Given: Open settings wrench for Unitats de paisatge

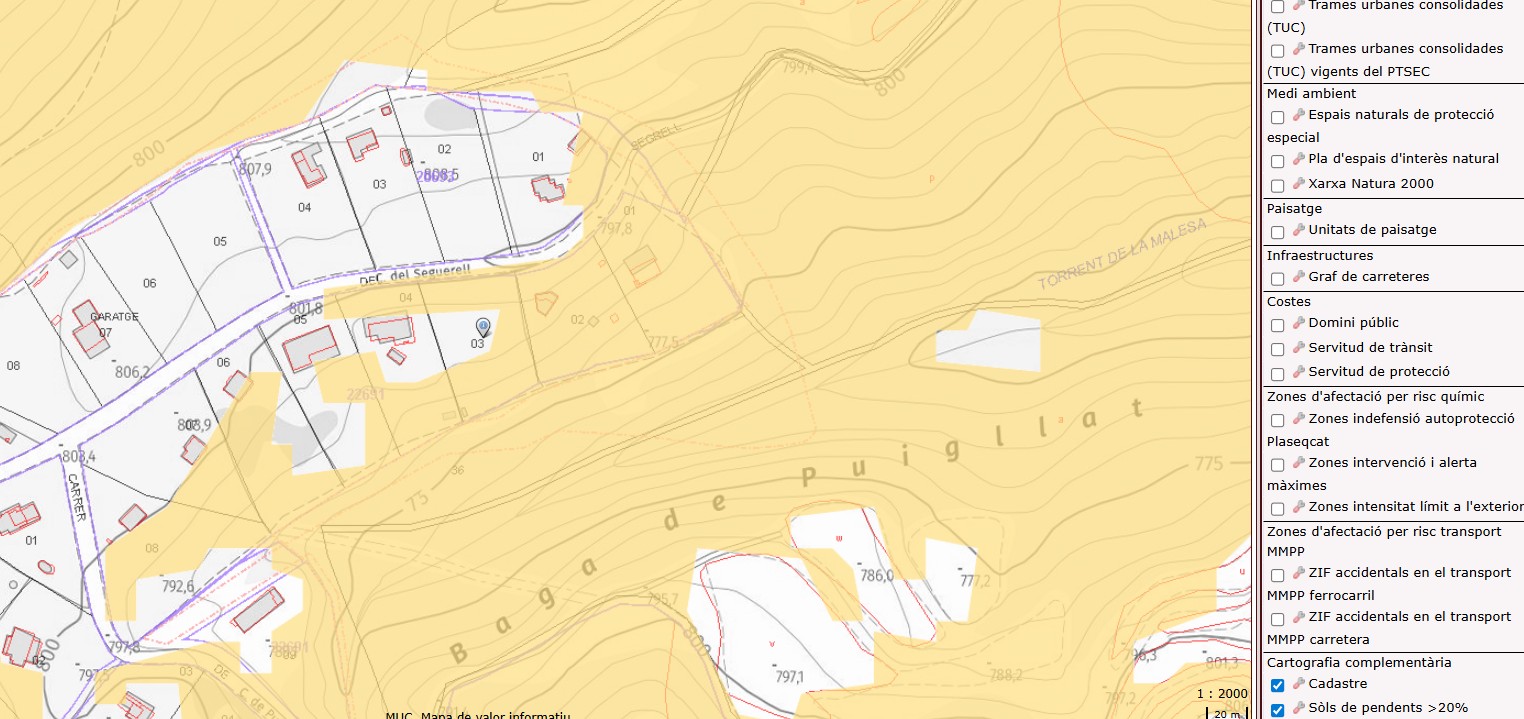Looking at the screenshot, I should pyautogui.click(x=1299, y=229).
